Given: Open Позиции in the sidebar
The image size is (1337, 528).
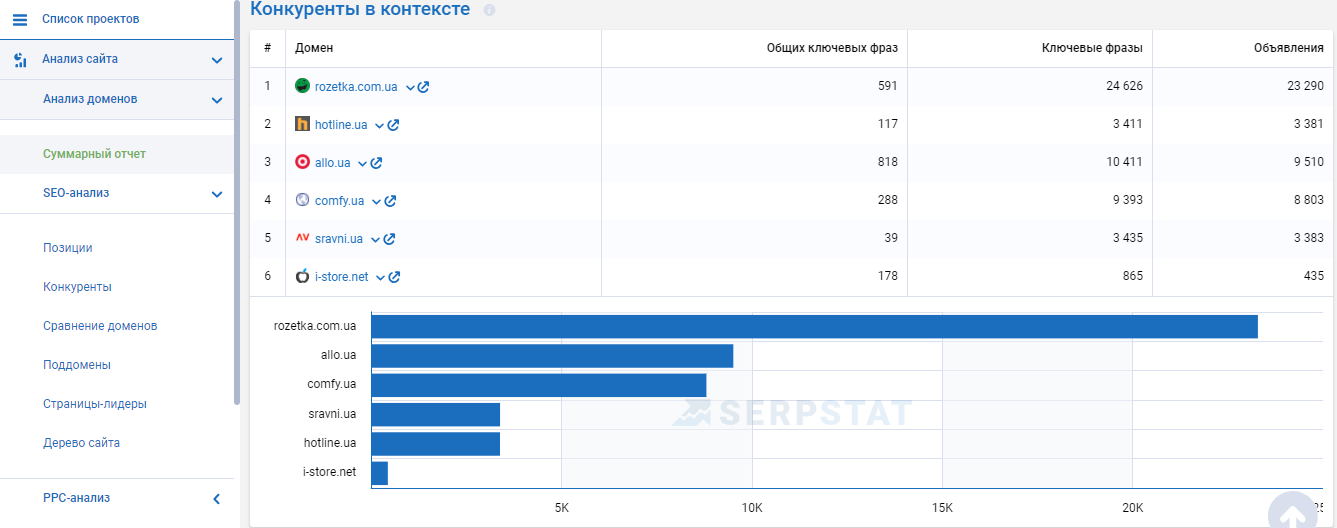Looking at the screenshot, I should click(x=68, y=248).
